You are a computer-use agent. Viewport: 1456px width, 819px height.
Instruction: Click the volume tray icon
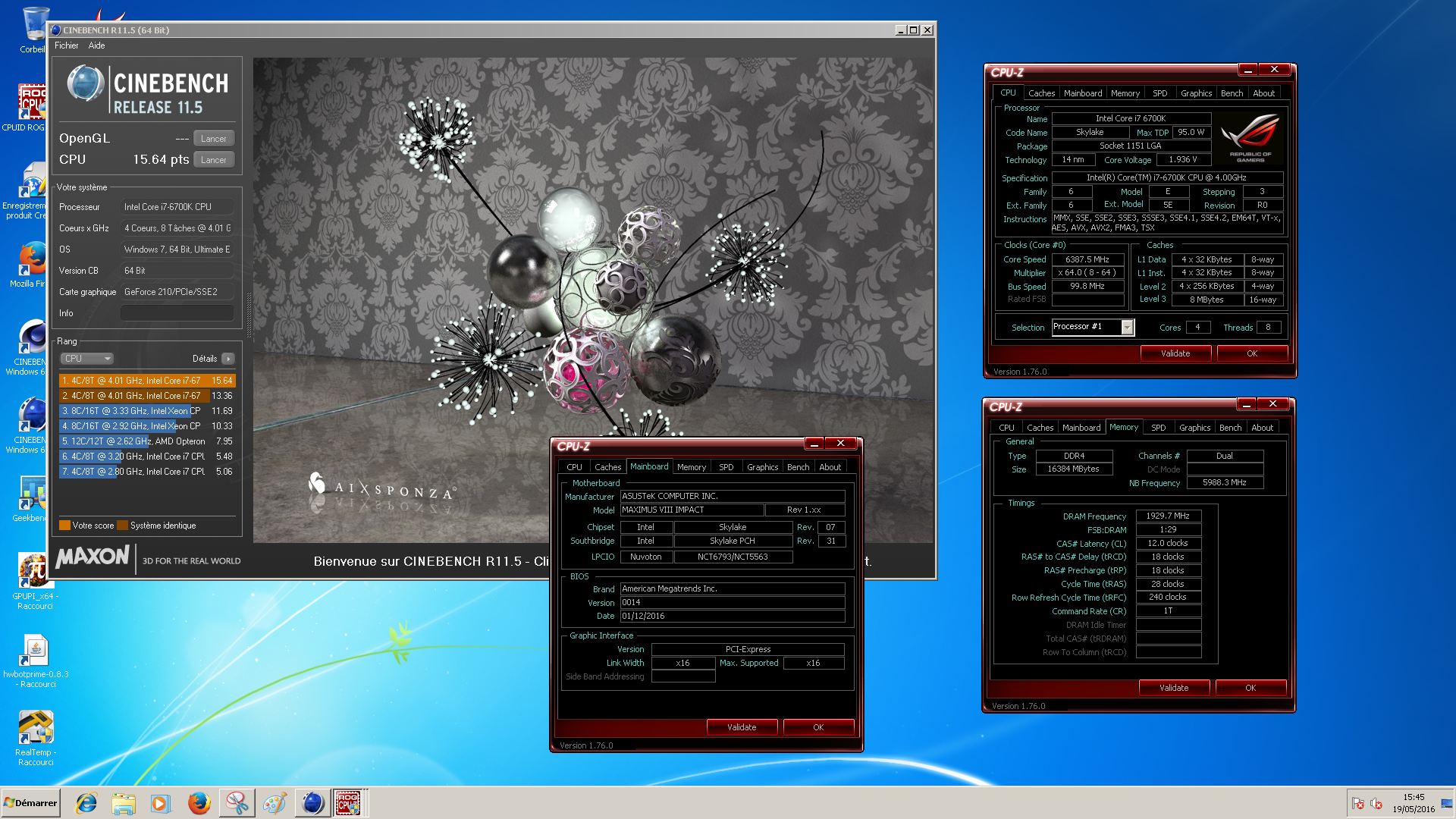coord(1376,804)
